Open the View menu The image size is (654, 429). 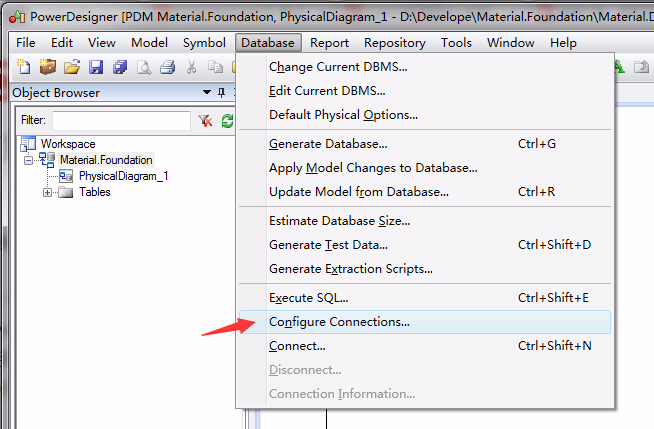[101, 43]
